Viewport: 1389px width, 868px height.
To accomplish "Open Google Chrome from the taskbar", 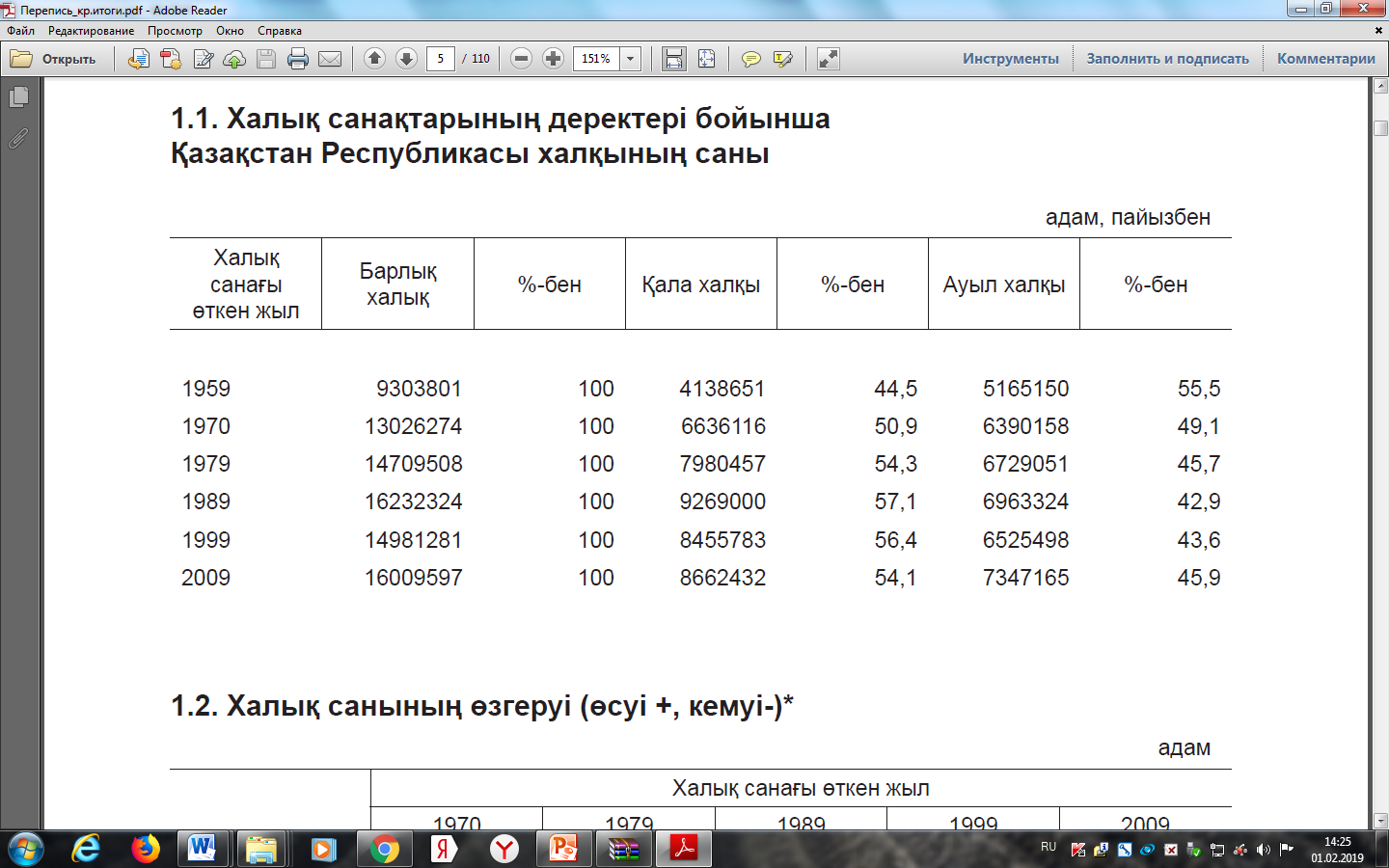I will pos(384,849).
